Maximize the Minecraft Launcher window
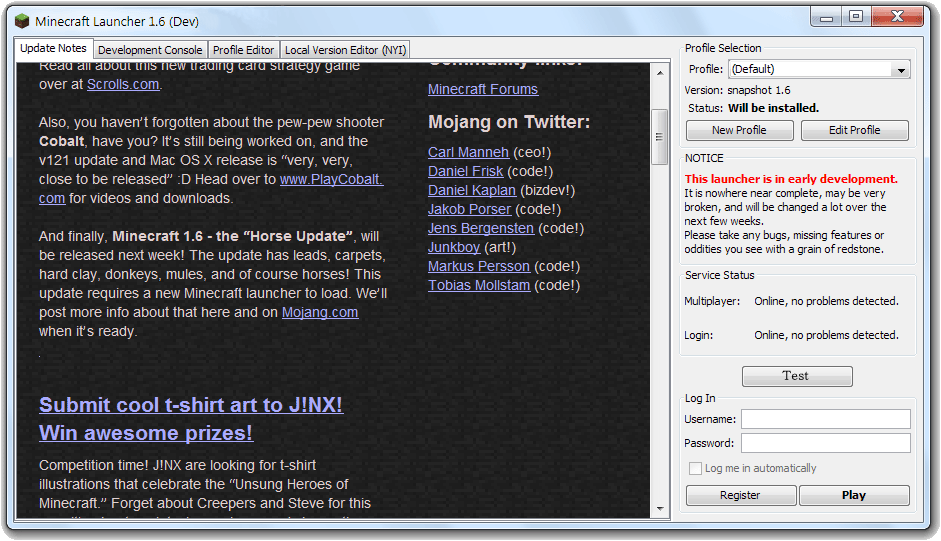 click(856, 17)
